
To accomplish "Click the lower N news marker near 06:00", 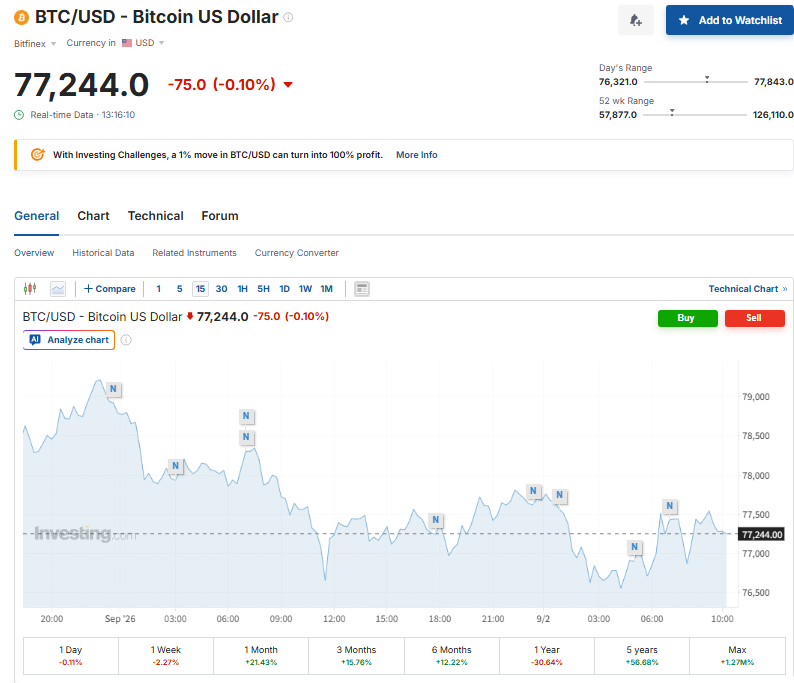I will (x=246, y=436).
